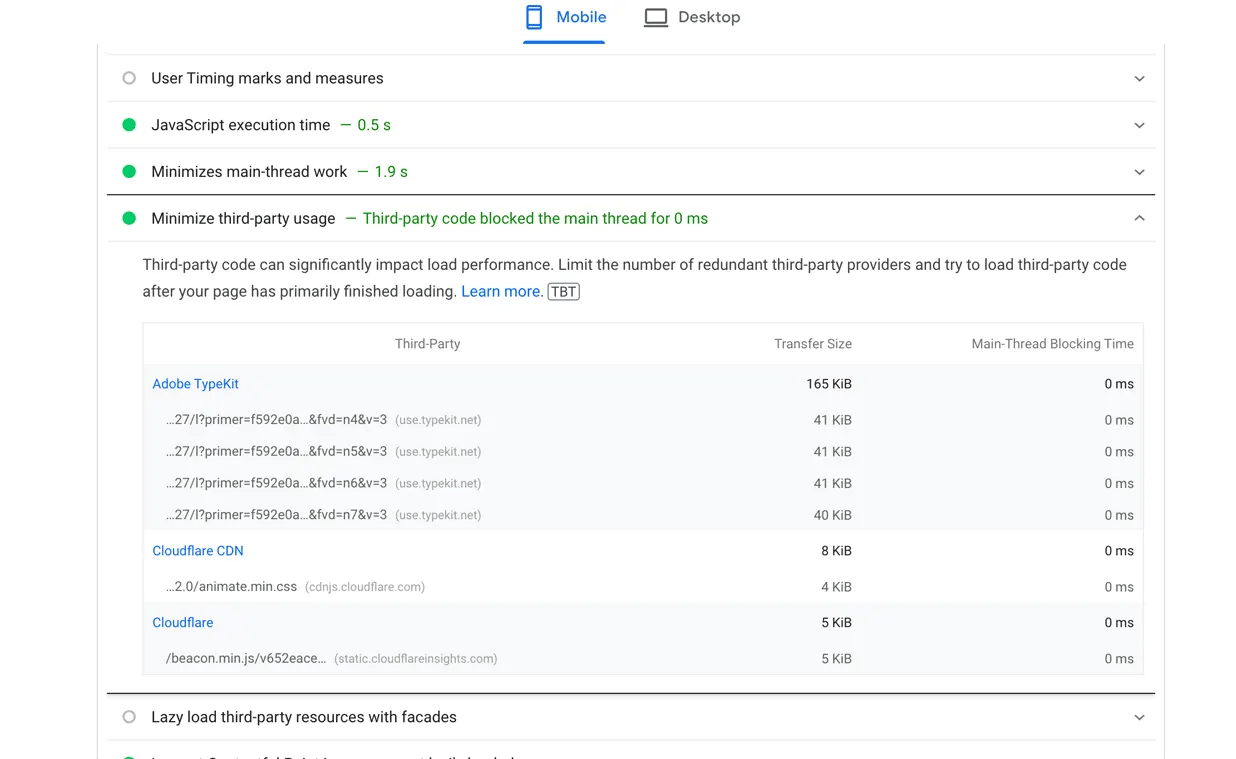This screenshot has height=759, width=1236.
Task: Click Adobe TypeKit 0 ms blocking time
Action: pyautogui.click(x=1119, y=384)
